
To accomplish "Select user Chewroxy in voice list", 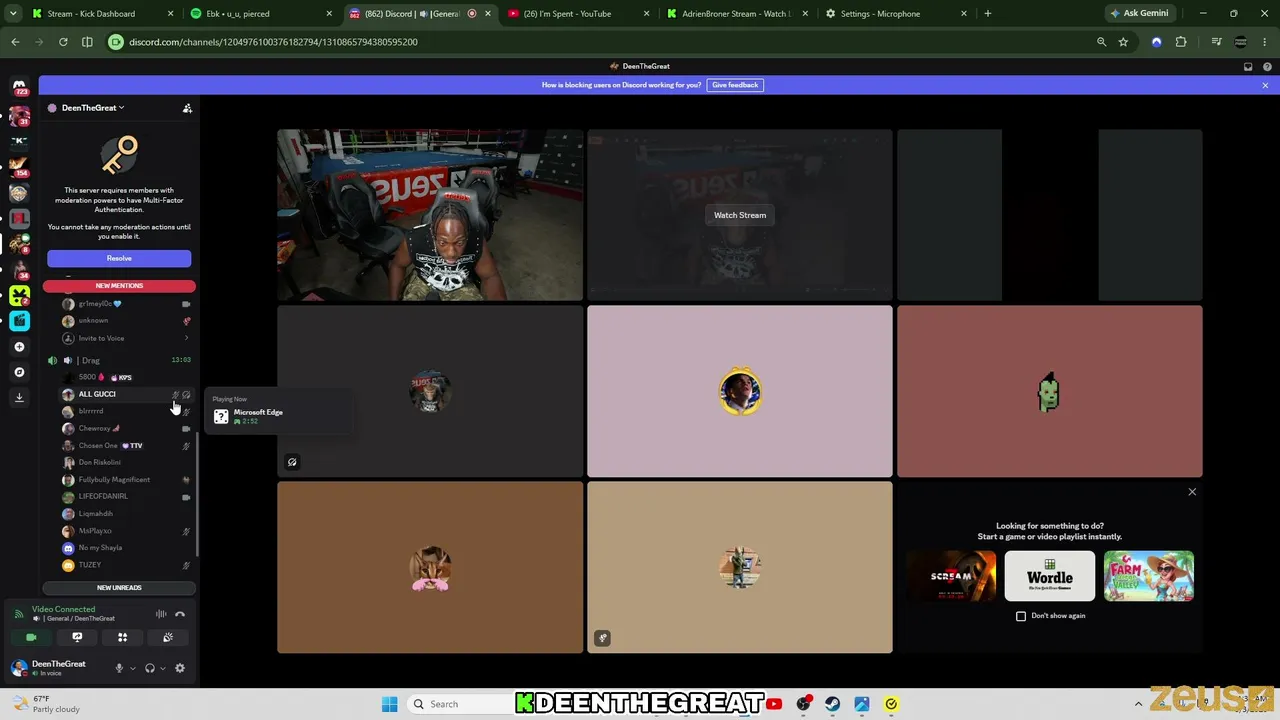I will (x=124, y=428).
